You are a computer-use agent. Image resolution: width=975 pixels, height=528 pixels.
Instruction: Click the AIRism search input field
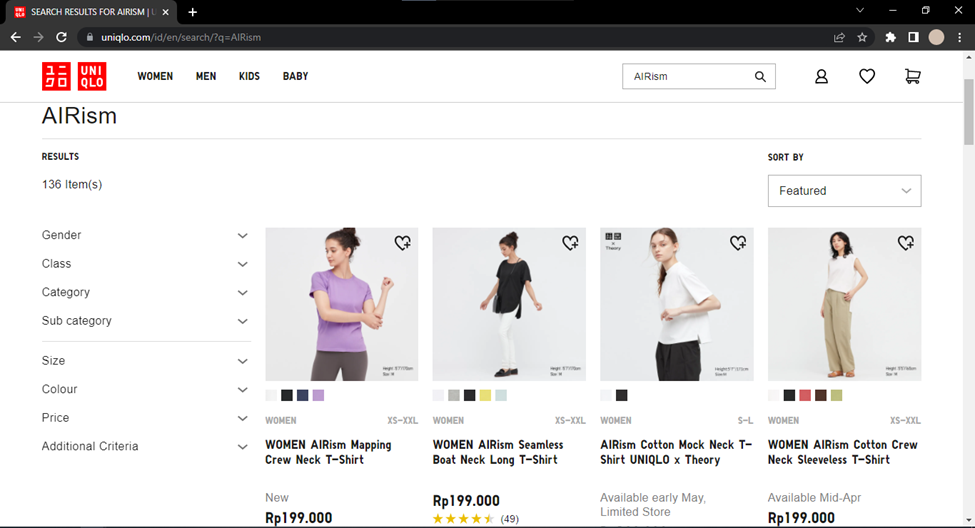click(x=687, y=76)
